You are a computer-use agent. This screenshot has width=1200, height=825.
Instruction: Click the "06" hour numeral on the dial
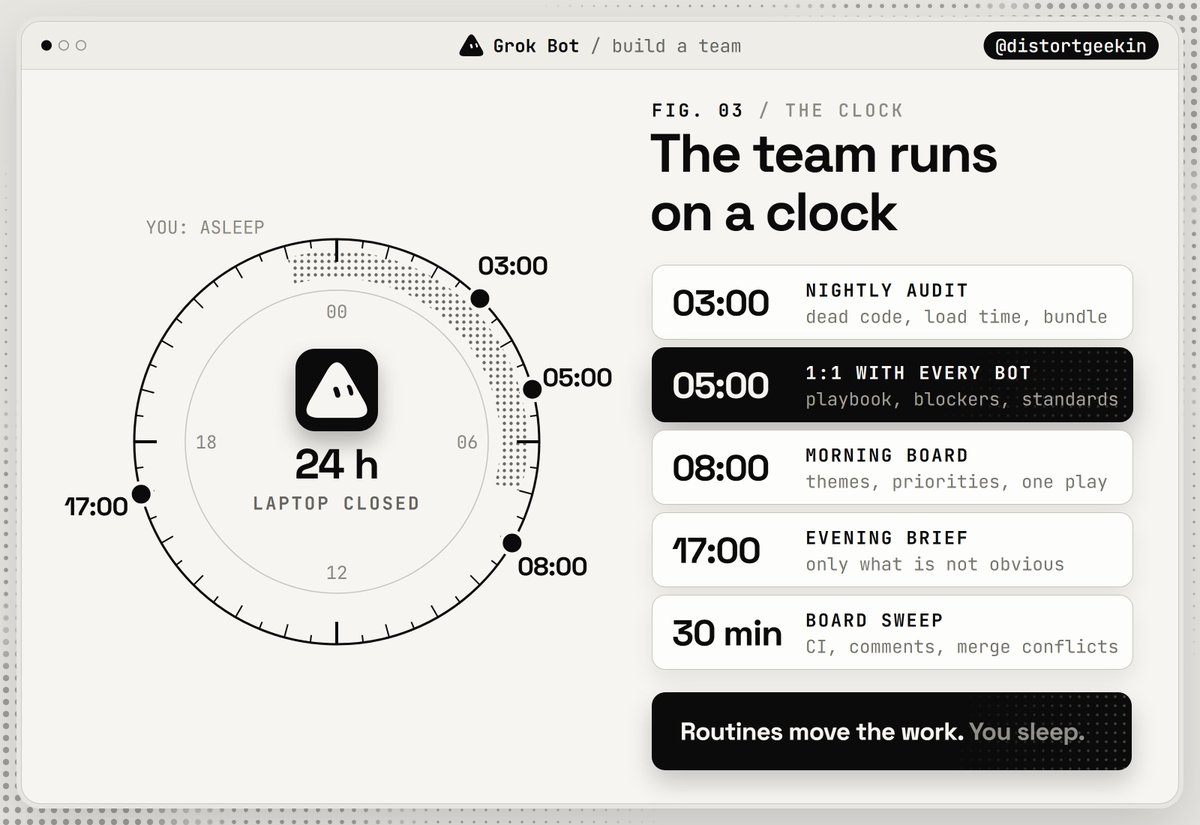point(467,442)
